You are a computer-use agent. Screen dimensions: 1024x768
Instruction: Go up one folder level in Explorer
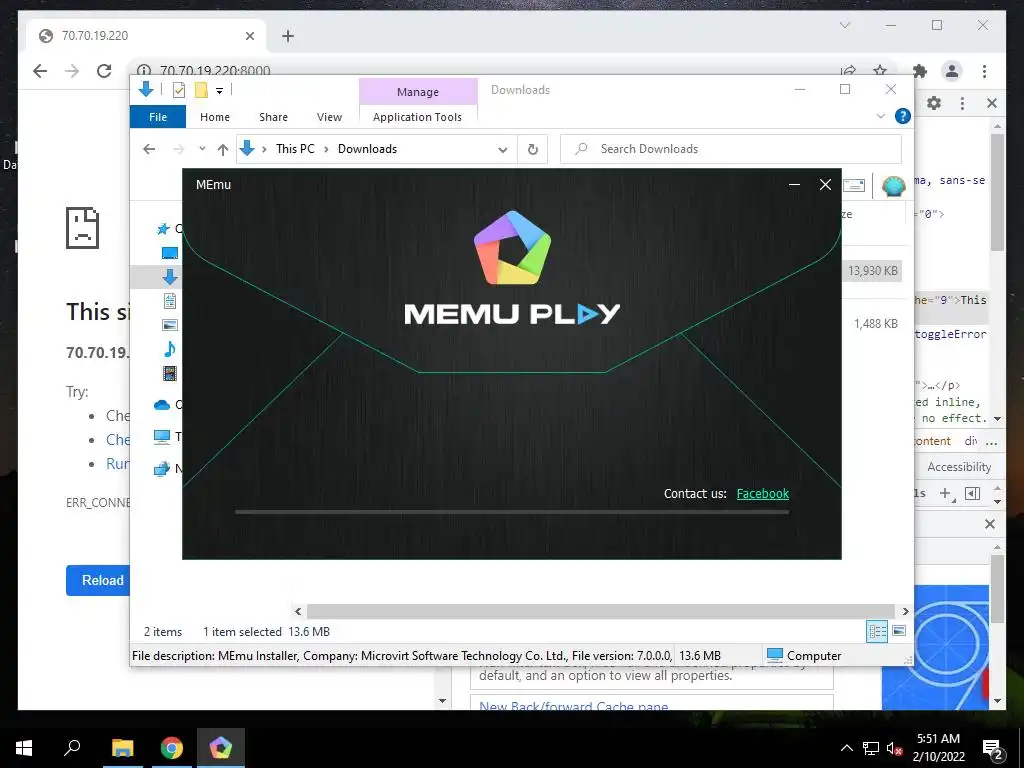(x=223, y=150)
